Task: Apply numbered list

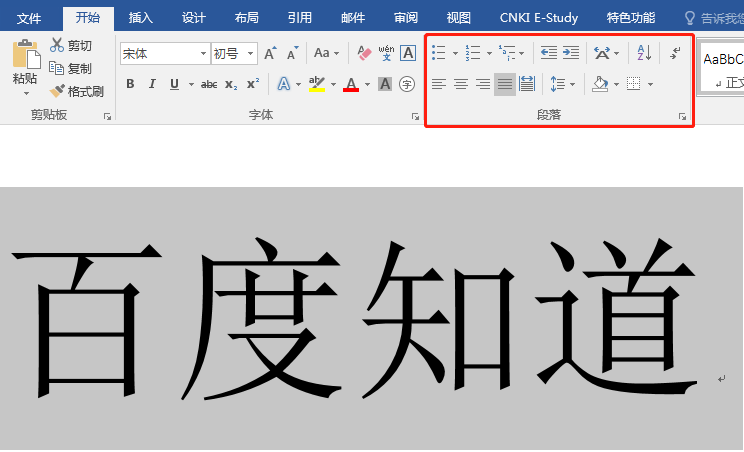Action: 473,53
